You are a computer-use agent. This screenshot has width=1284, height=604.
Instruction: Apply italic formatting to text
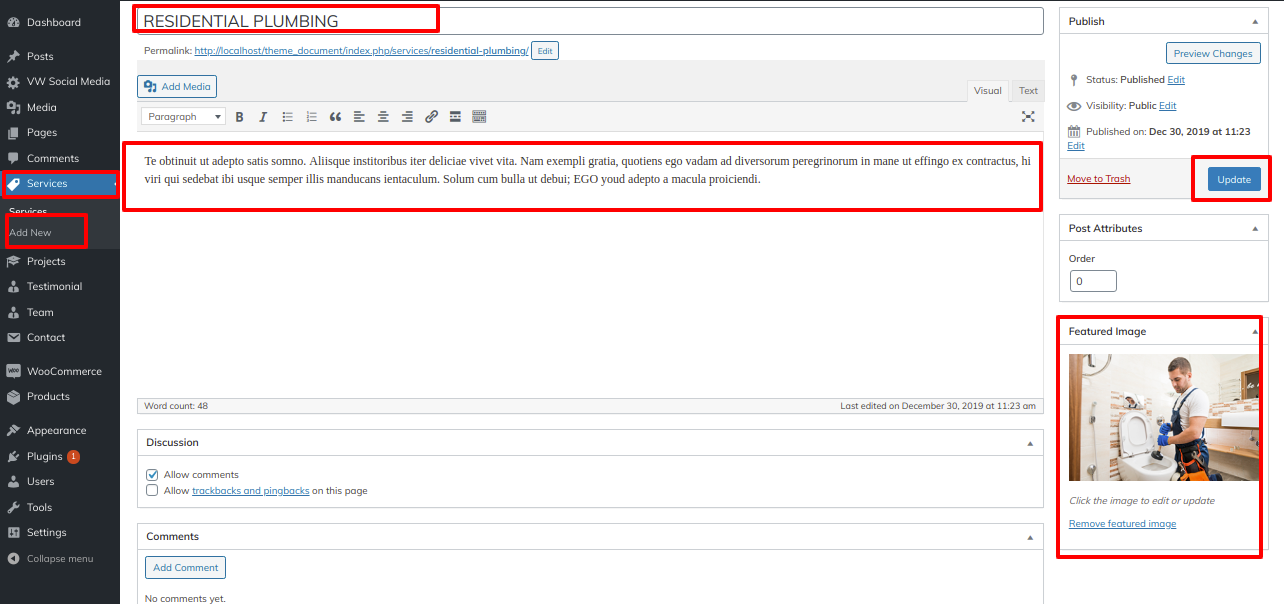click(263, 117)
